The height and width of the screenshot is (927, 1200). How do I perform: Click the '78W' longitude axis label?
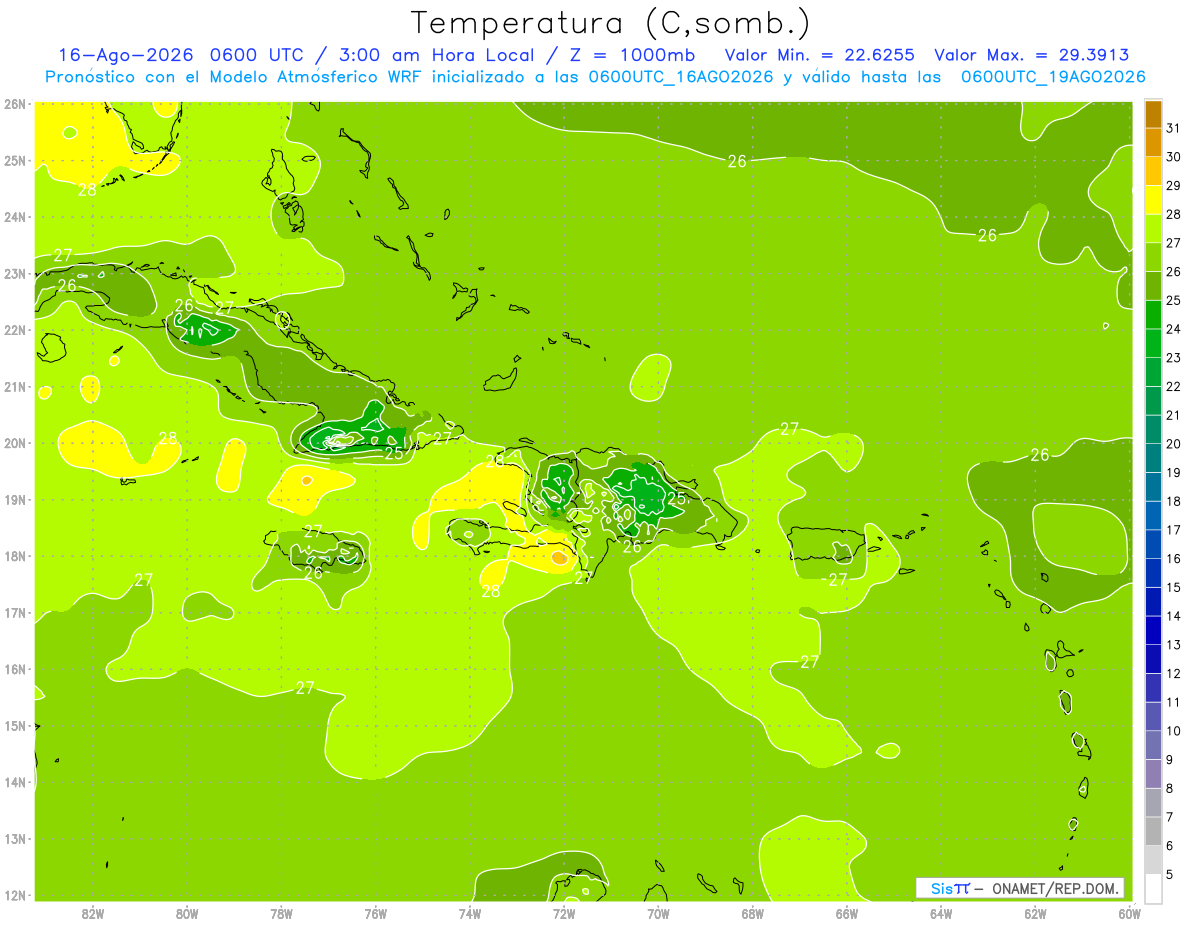pyautogui.click(x=281, y=913)
